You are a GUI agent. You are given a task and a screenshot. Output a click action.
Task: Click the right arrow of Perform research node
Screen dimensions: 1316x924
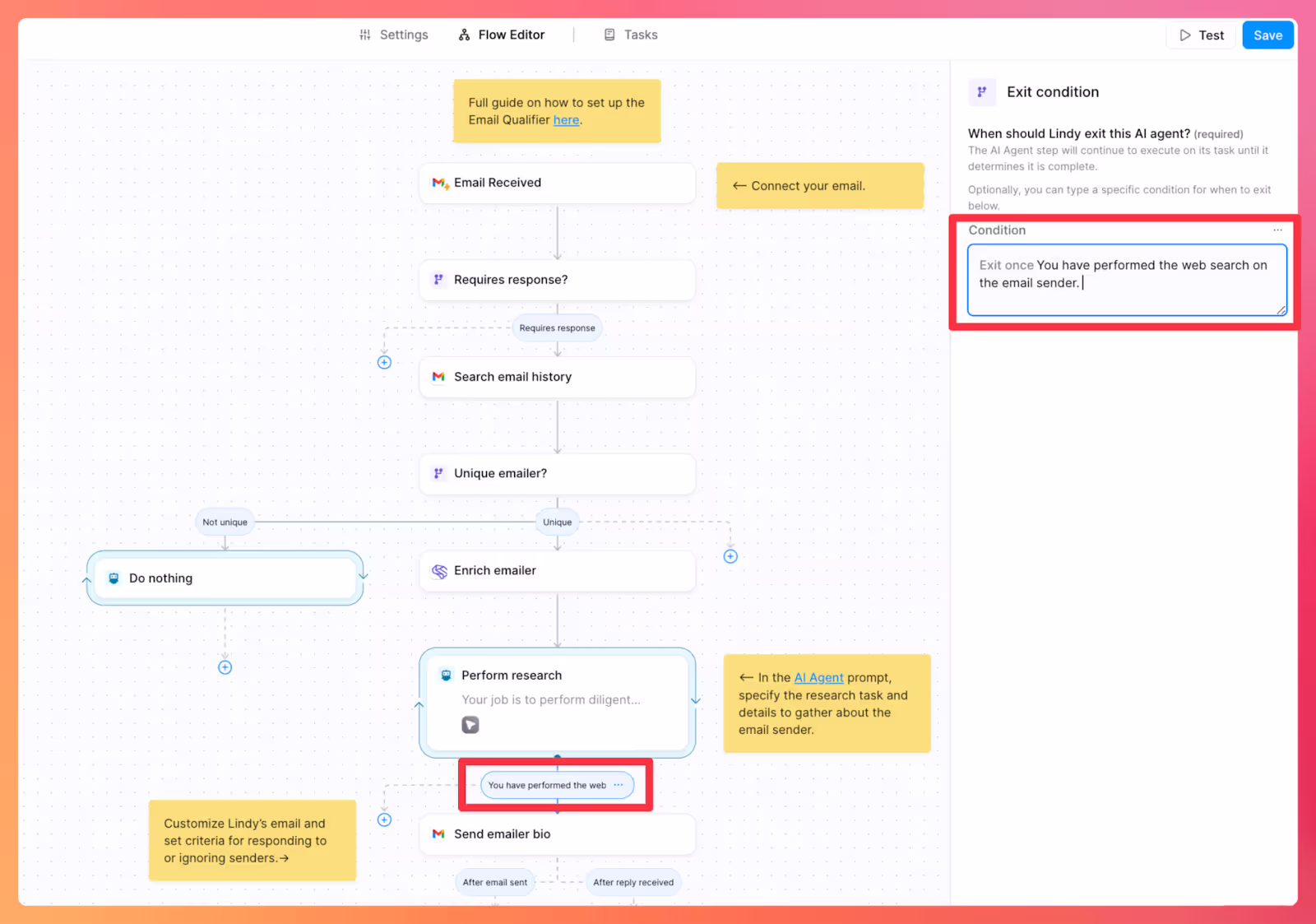[696, 701]
